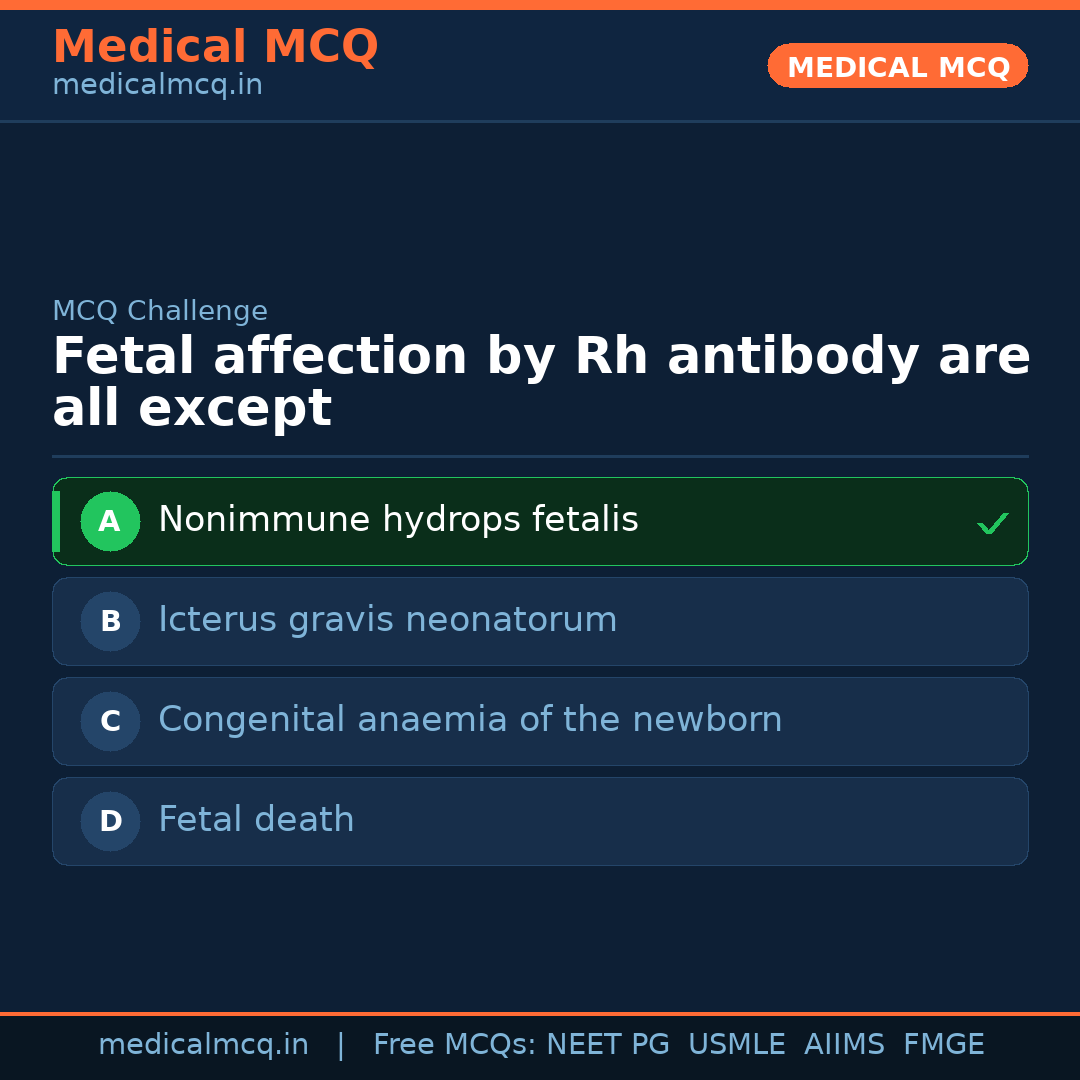Choose answer Nonimmune hydrops fetalis

(x=398, y=520)
